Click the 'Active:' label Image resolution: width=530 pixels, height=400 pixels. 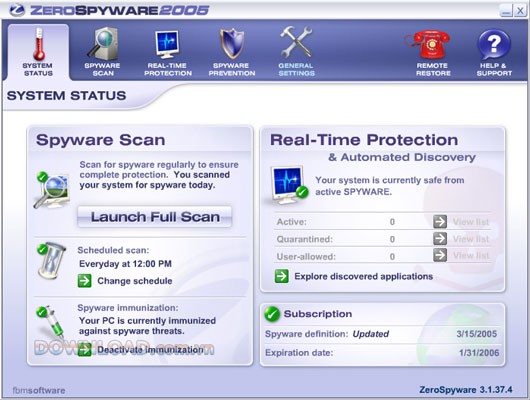click(292, 222)
